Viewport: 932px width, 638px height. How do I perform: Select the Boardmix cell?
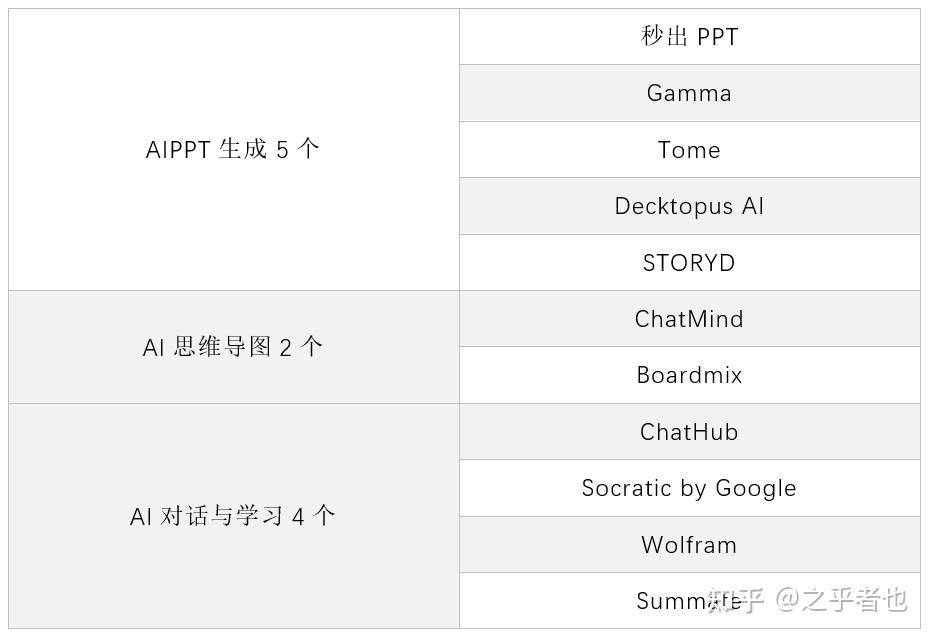(689, 375)
